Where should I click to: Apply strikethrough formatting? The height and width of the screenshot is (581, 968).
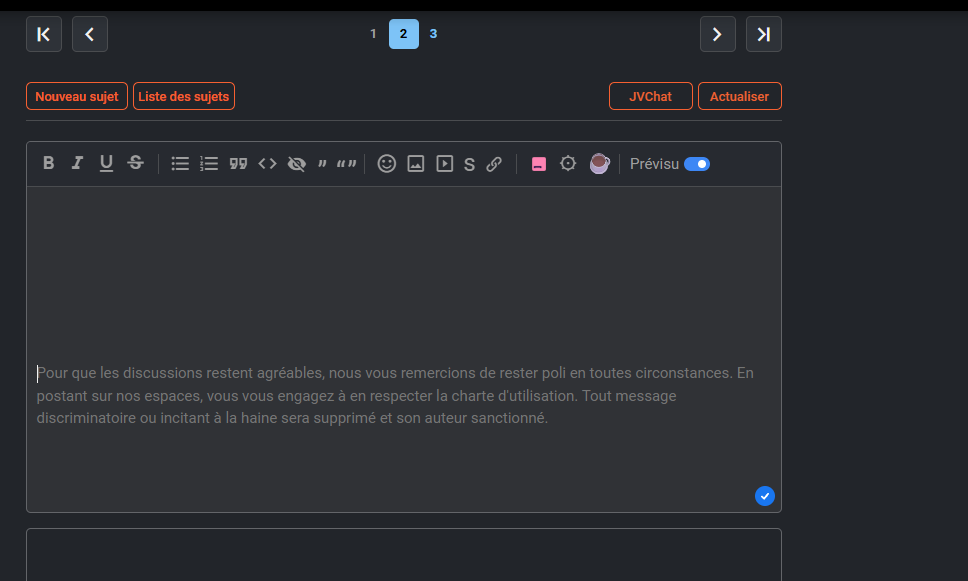(x=135, y=163)
